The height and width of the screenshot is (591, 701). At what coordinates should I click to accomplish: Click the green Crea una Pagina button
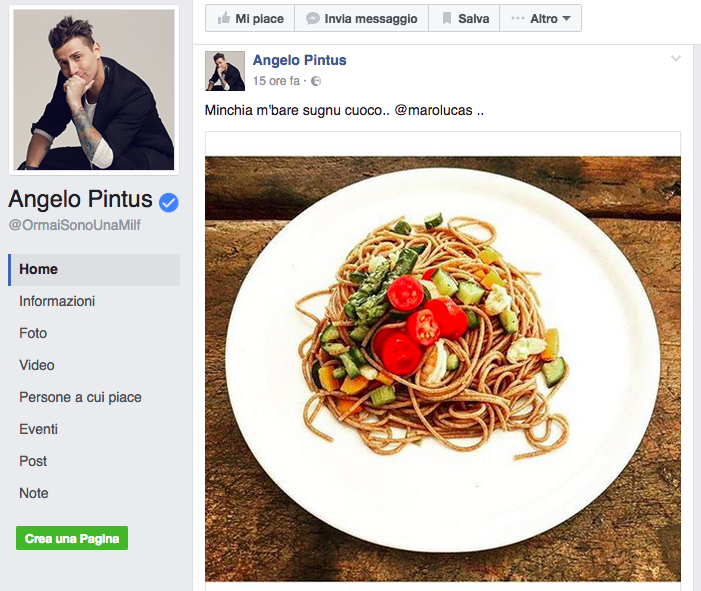point(72,538)
